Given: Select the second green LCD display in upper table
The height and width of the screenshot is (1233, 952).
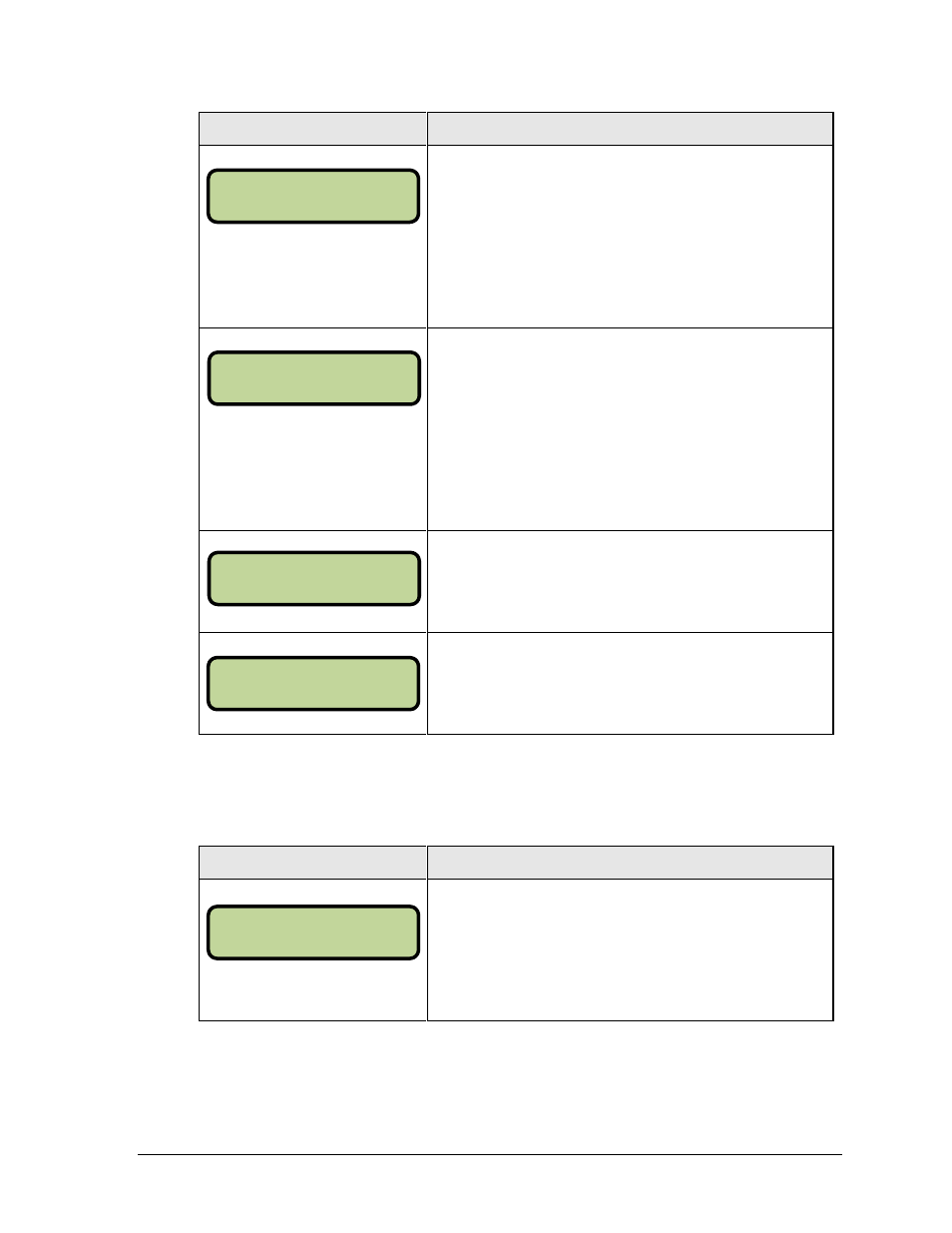Looking at the screenshot, I should 313,378.
